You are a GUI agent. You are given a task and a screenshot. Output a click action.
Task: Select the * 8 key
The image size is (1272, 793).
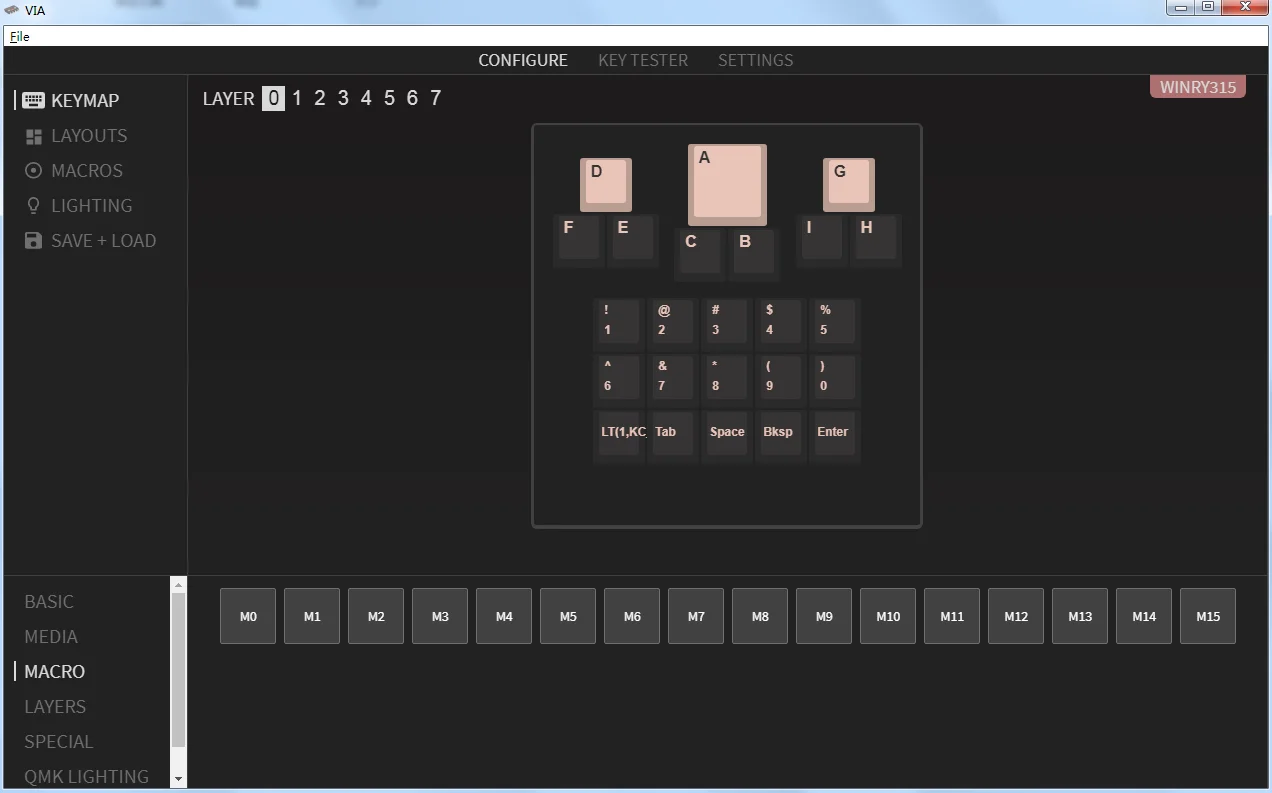727,379
